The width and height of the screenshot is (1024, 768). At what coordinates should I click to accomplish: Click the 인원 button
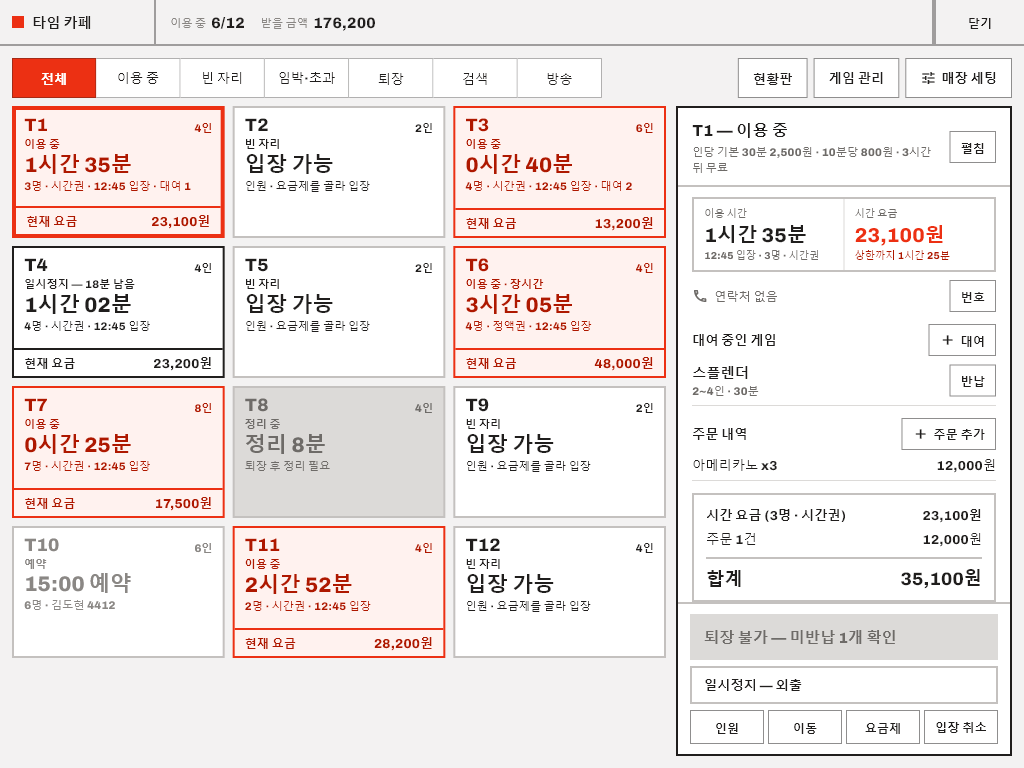tap(727, 728)
